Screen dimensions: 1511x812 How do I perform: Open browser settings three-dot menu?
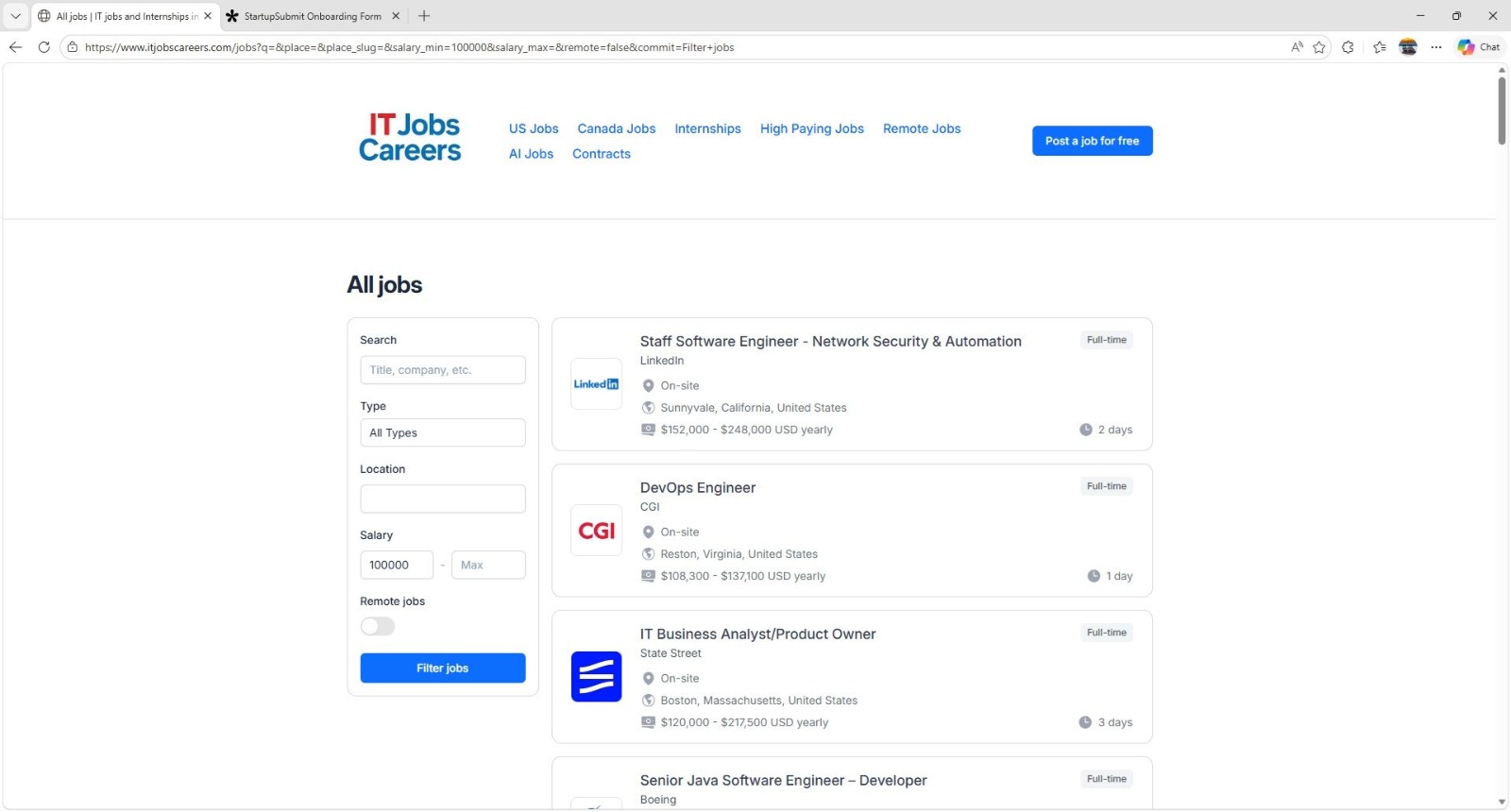click(x=1435, y=47)
